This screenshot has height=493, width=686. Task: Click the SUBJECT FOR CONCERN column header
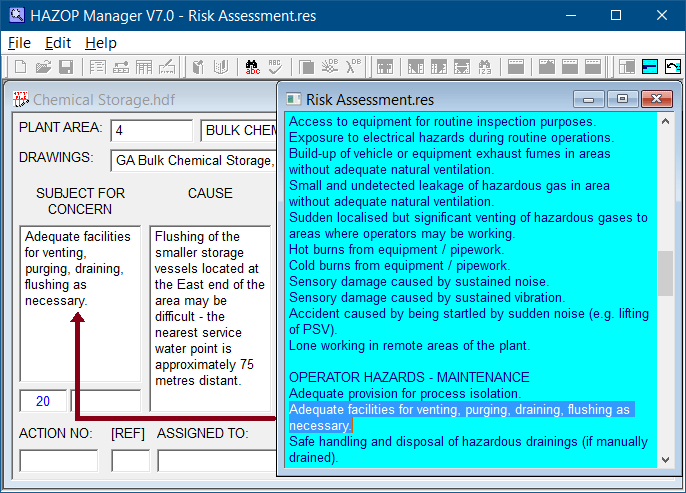pos(80,201)
